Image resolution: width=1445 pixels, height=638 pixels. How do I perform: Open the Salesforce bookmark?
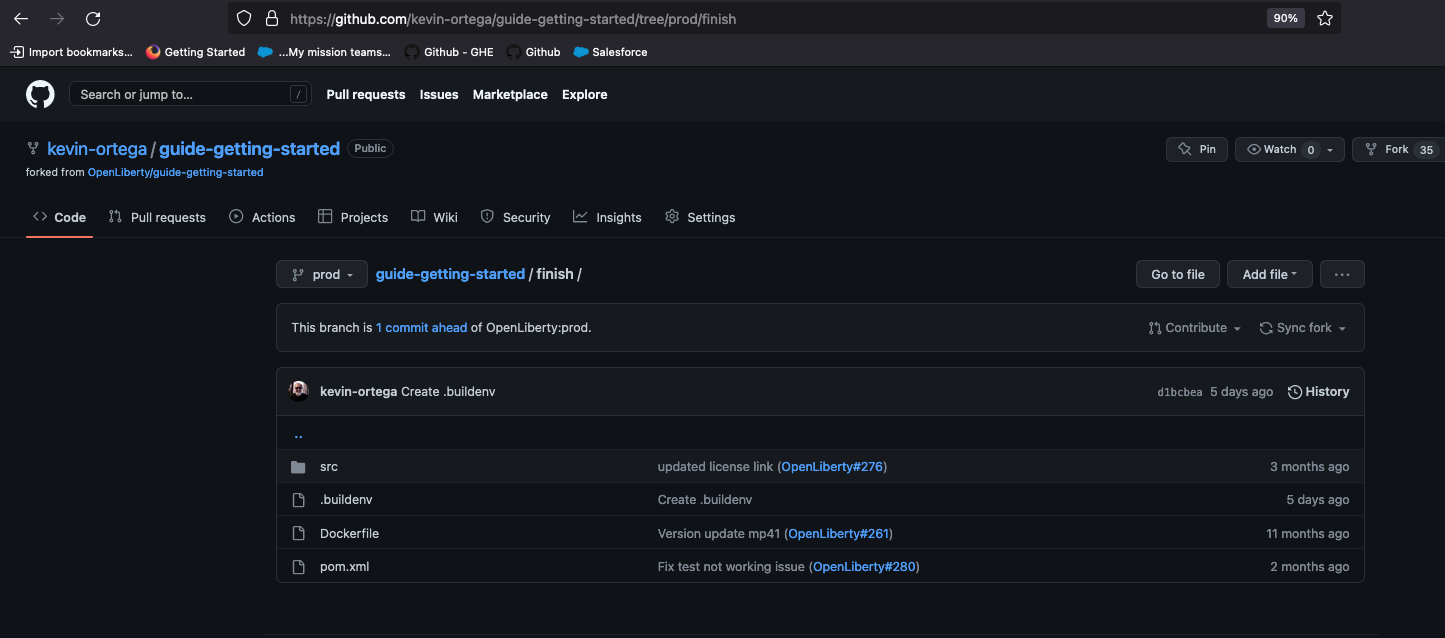click(x=610, y=52)
